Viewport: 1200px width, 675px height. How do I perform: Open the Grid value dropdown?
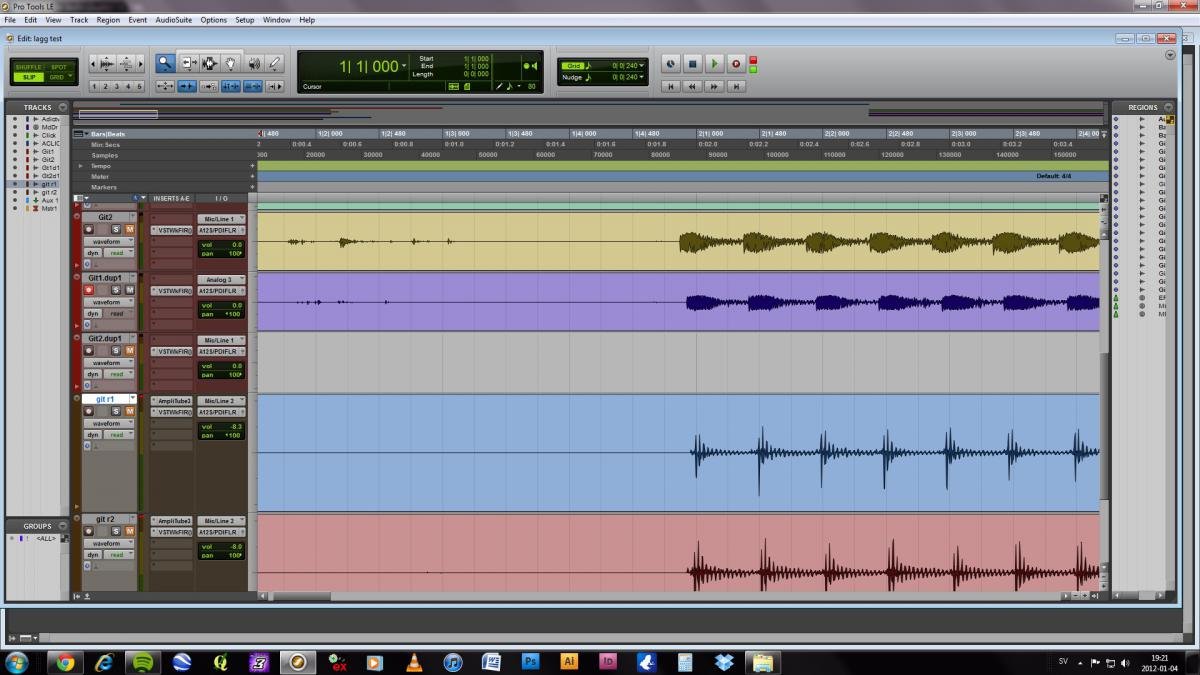coord(641,65)
